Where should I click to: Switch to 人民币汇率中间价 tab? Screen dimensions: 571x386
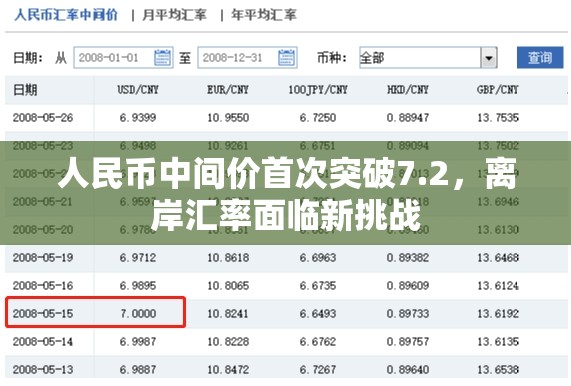pos(66,15)
